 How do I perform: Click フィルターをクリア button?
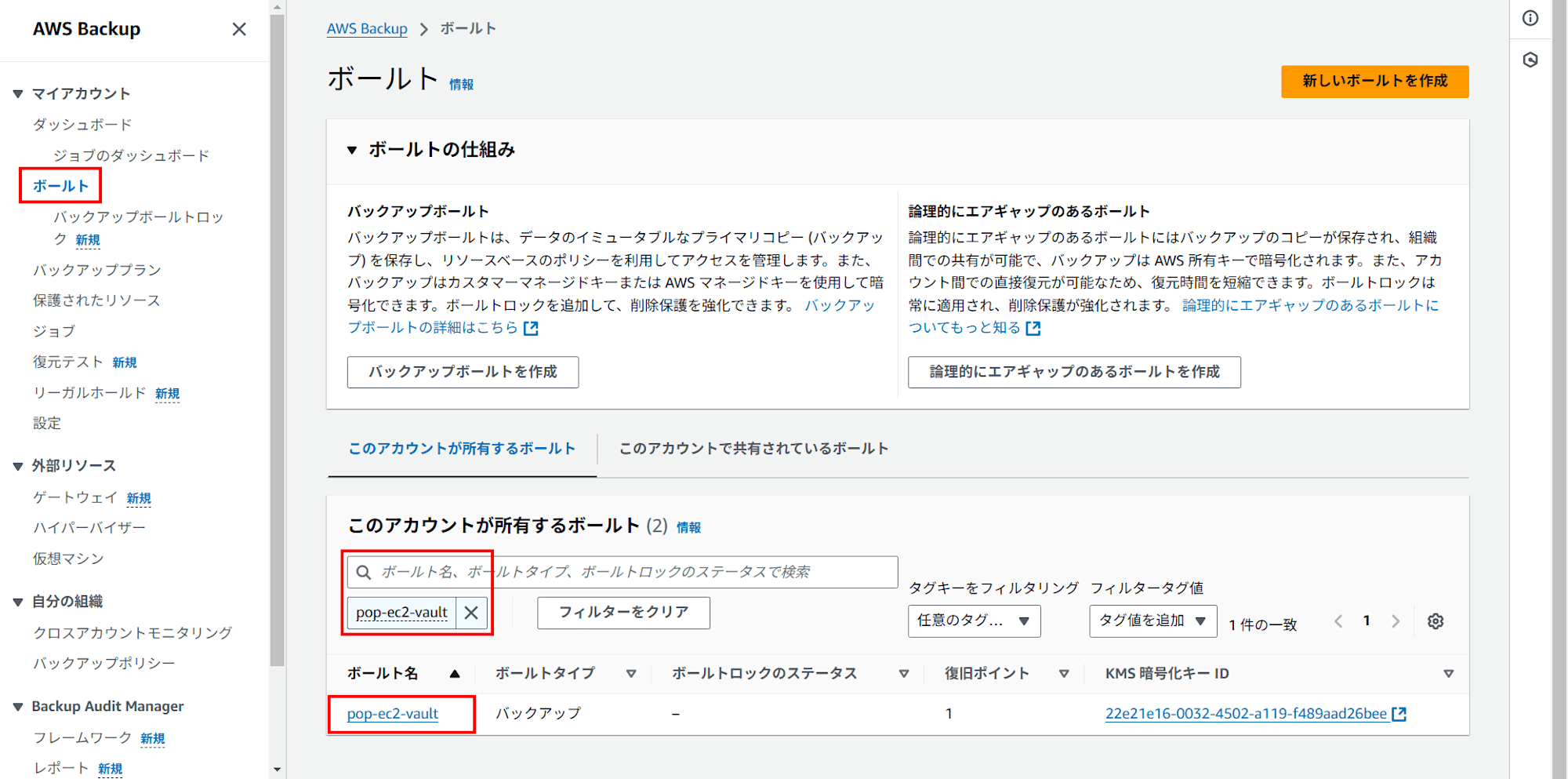[x=623, y=613]
